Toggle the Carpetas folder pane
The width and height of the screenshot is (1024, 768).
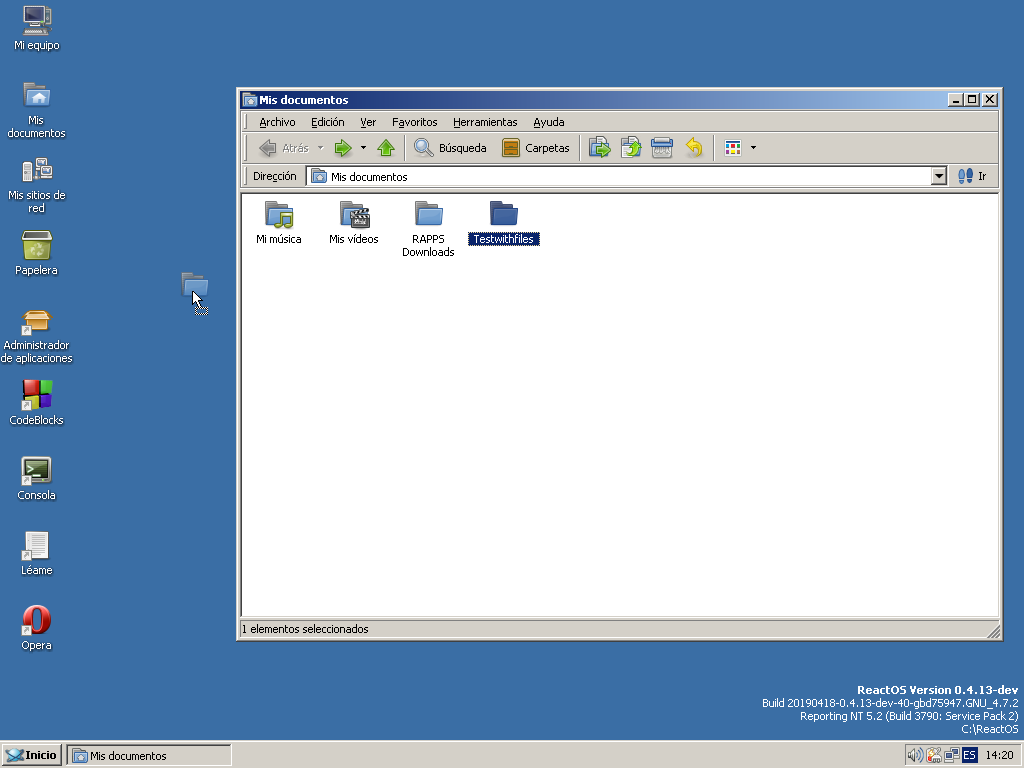[x=536, y=148]
